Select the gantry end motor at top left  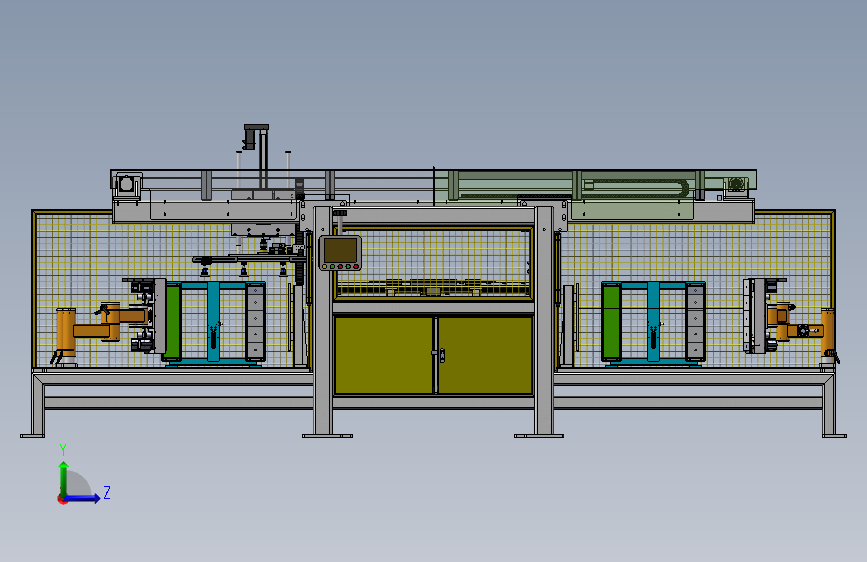coord(127,184)
